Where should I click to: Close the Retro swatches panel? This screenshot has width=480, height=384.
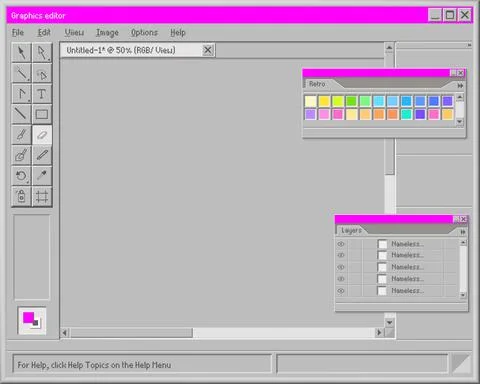coord(461,73)
